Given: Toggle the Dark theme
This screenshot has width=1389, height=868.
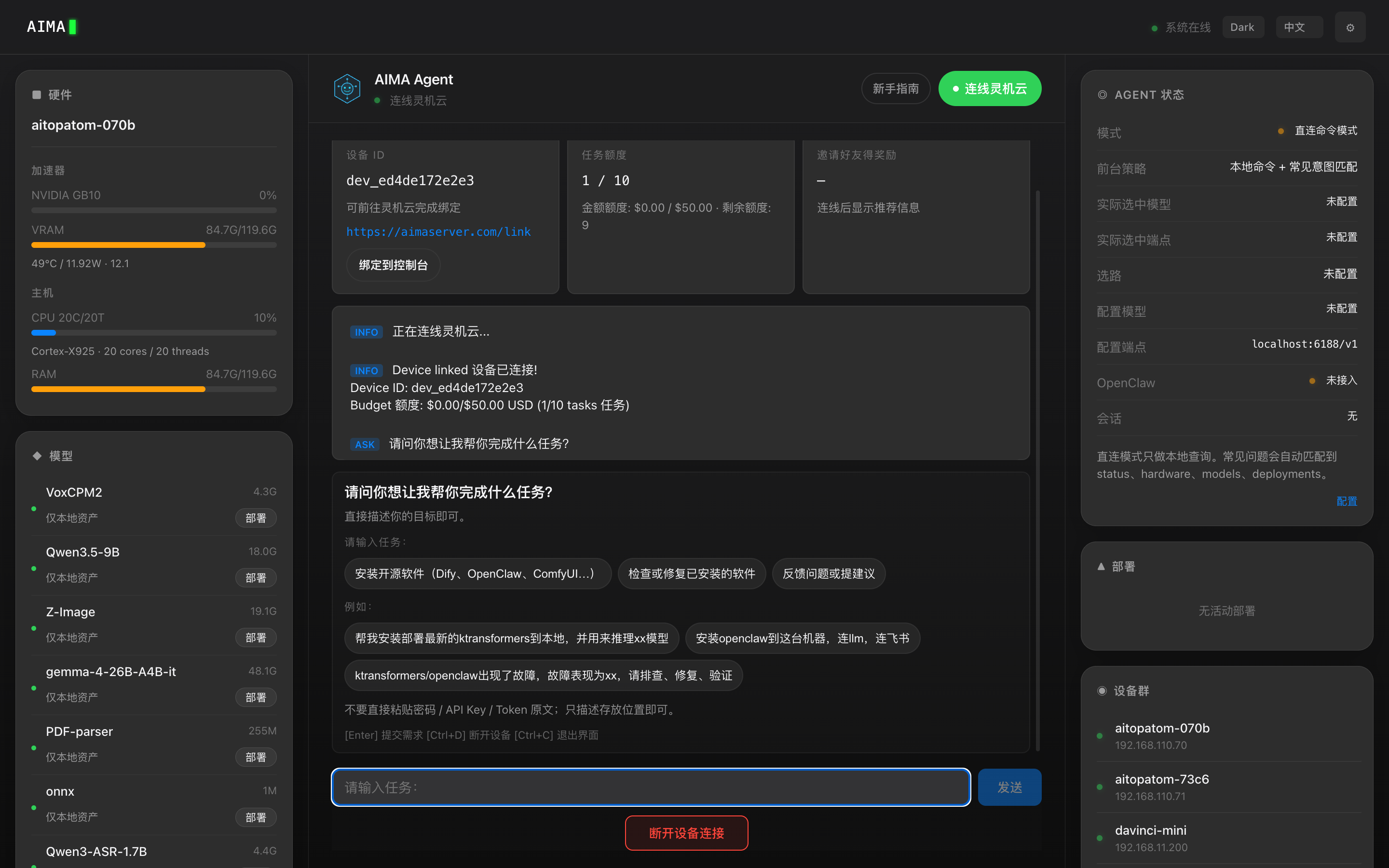Looking at the screenshot, I should click(x=1243, y=27).
